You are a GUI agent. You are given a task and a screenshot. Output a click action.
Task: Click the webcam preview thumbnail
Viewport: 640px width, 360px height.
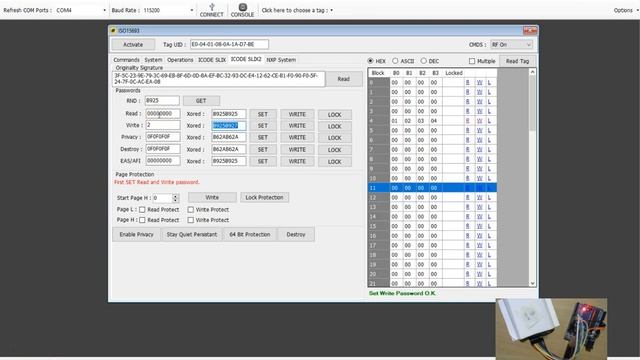pos(551,329)
